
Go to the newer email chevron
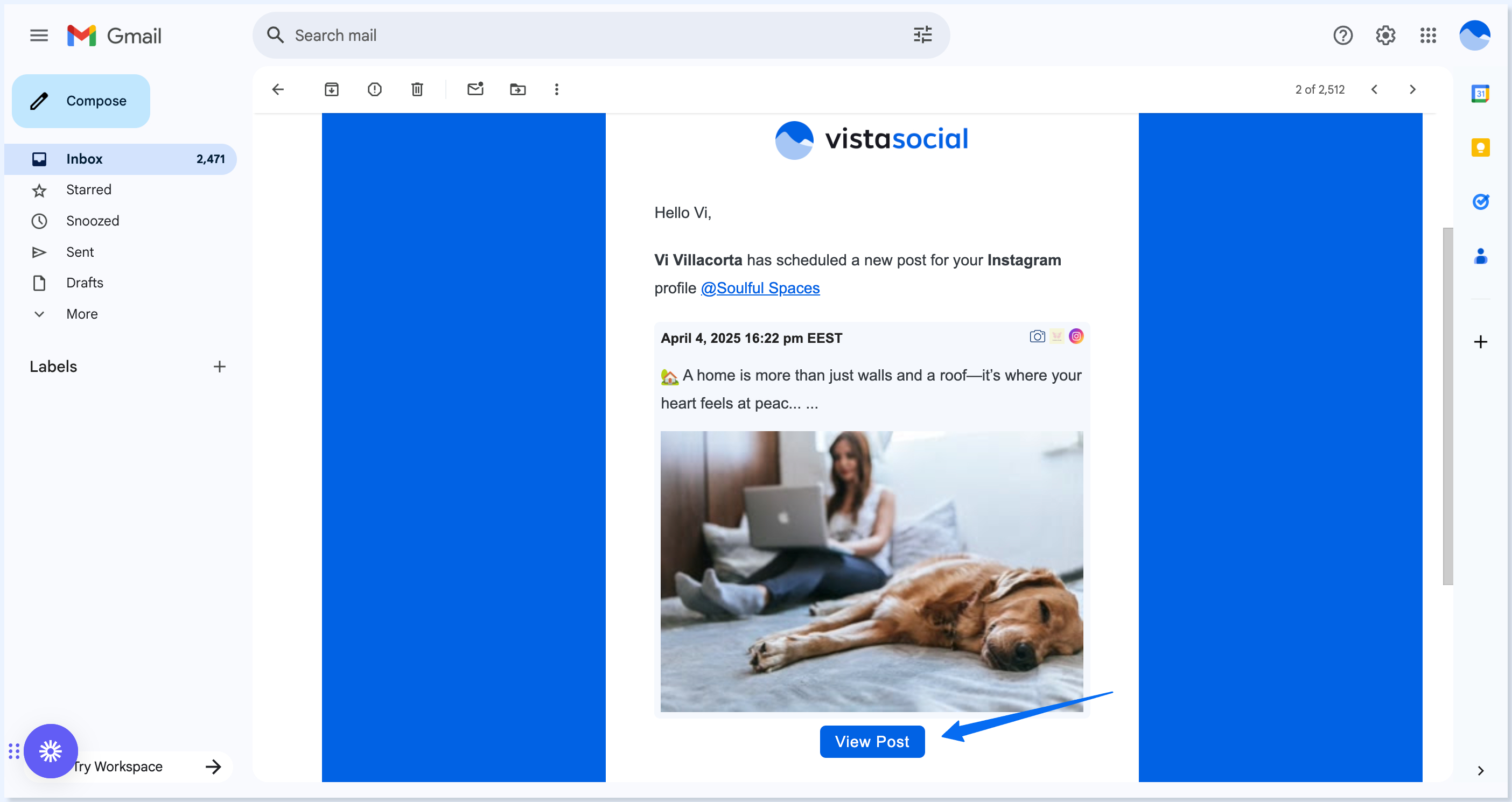click(1374, 89)
